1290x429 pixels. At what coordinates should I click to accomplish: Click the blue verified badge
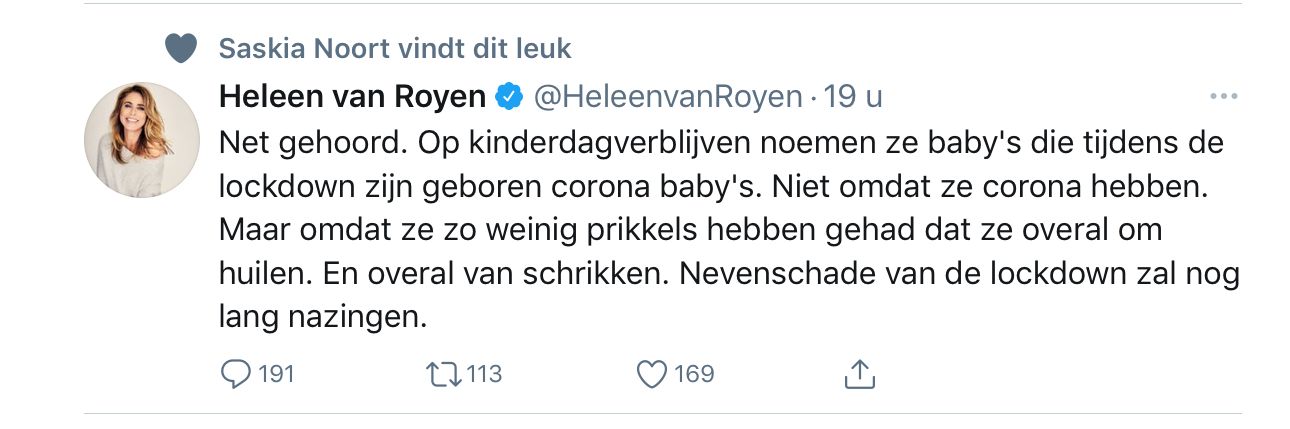click(x=510, y=97)
